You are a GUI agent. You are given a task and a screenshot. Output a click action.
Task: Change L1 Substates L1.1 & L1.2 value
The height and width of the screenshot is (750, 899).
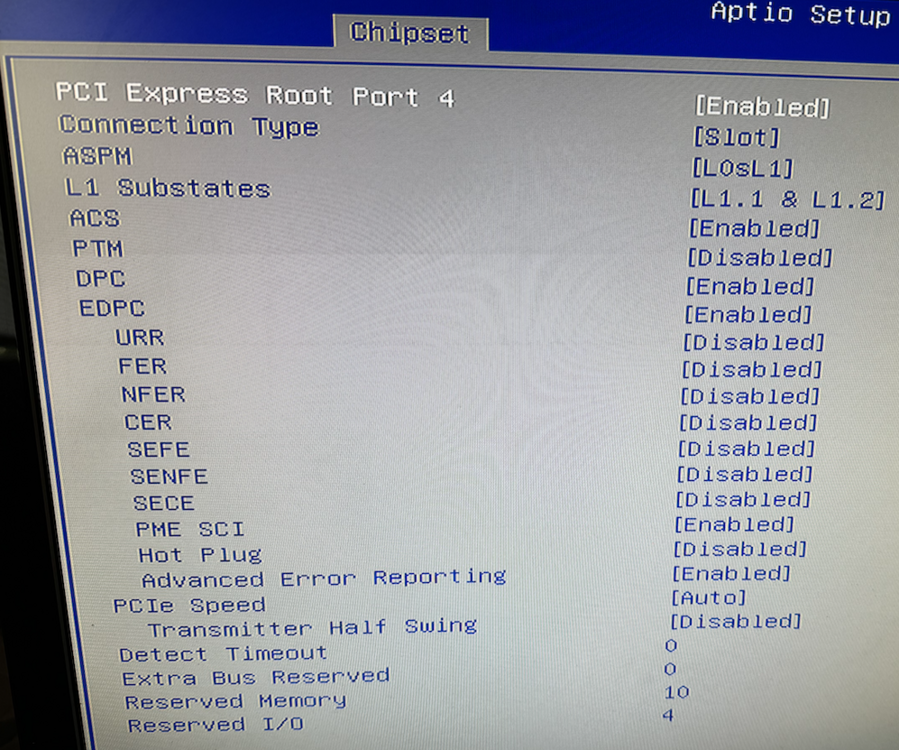pos(788,200)
